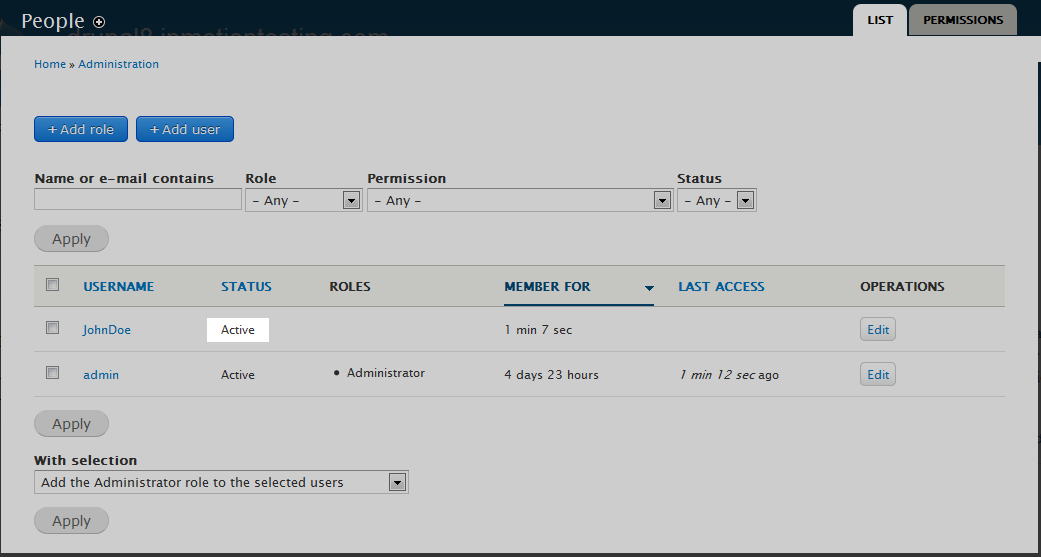
Task: Expand the With selection action dropdown
Action: (221, 483)
